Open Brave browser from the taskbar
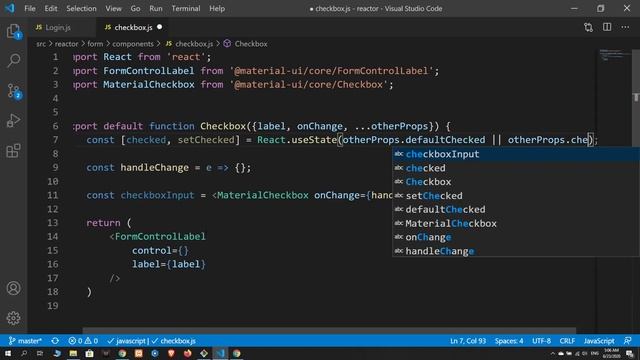 171,353
